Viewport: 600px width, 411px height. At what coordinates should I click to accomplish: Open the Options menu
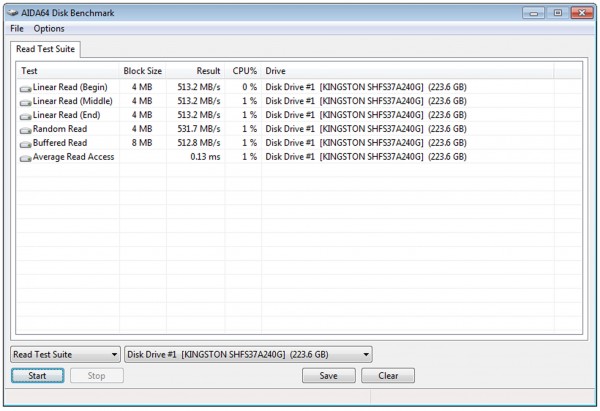[49, 29]
